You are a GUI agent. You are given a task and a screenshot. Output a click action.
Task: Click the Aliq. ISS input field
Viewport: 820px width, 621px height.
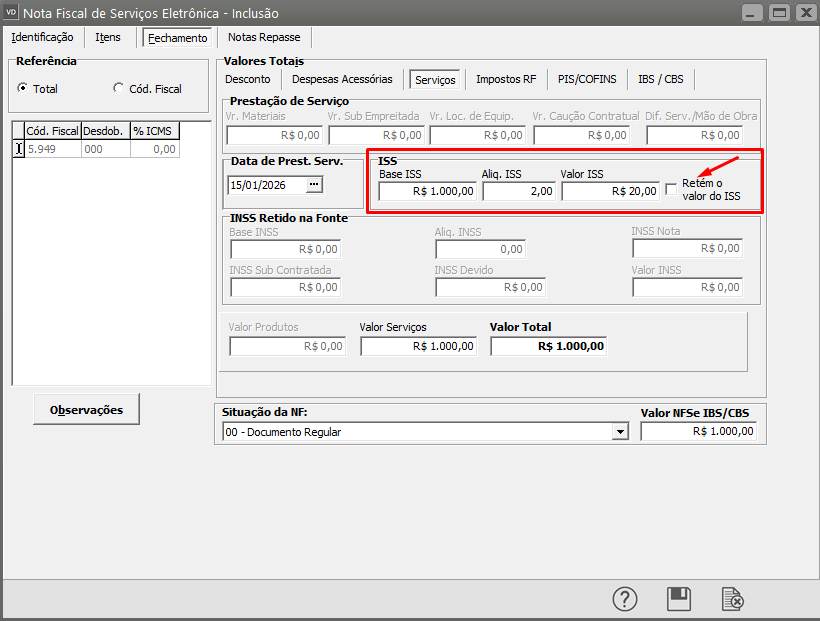(x=518, y=191)
